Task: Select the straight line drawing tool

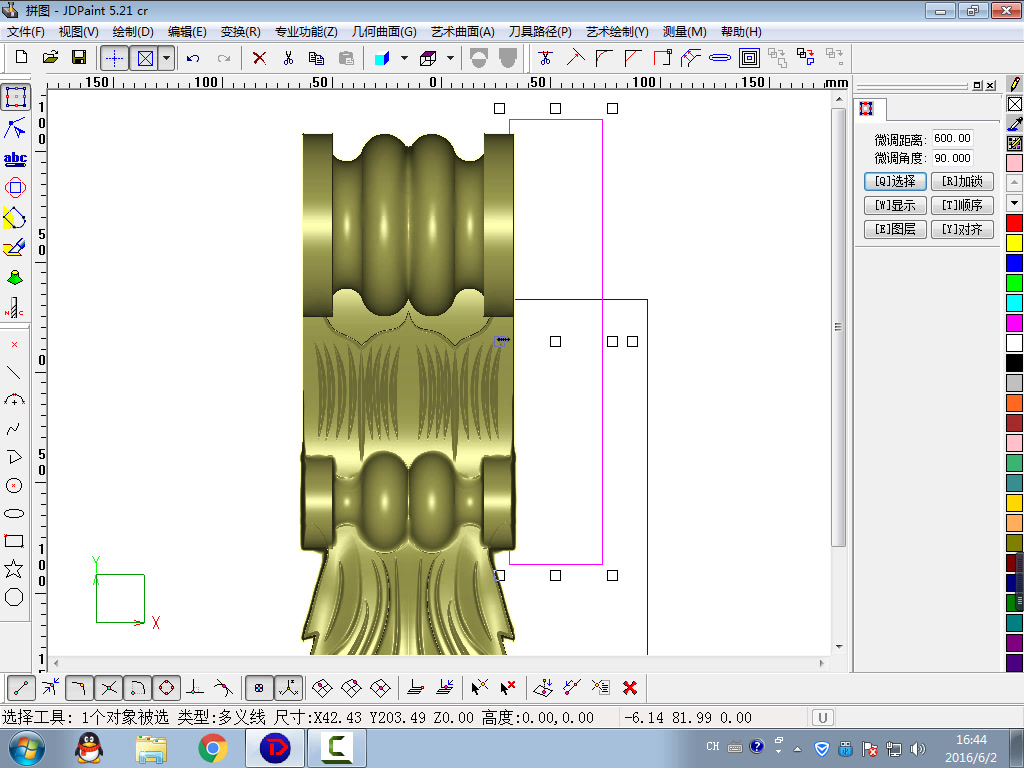Action: point(14,372)
